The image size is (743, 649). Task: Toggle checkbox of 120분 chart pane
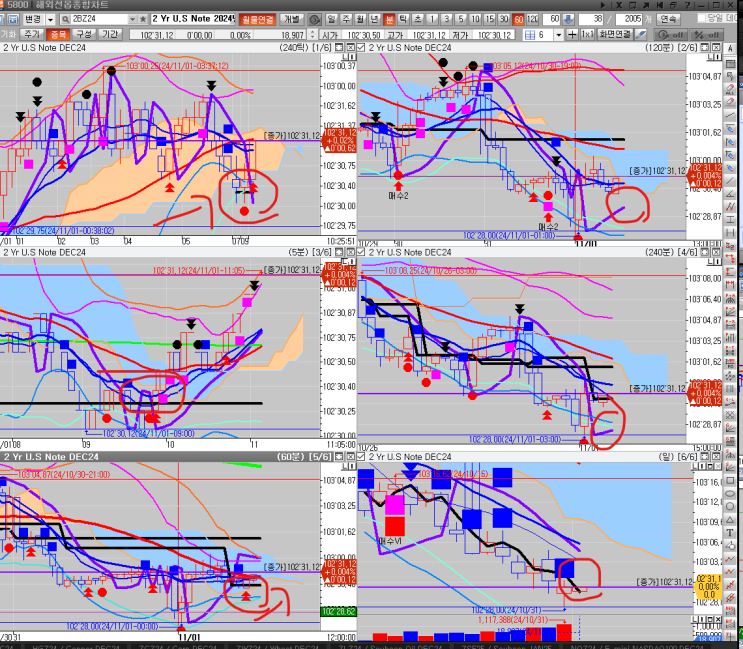(x=361, y=47)
